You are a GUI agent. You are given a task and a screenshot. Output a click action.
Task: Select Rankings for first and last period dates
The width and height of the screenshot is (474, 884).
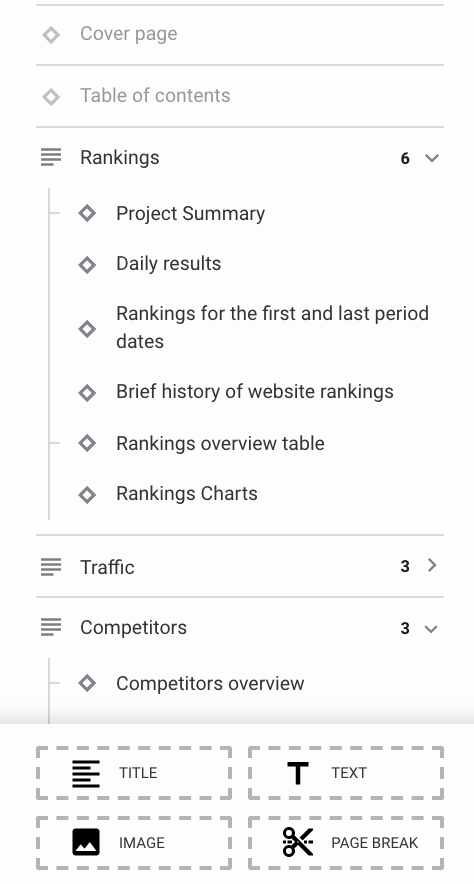272,328
